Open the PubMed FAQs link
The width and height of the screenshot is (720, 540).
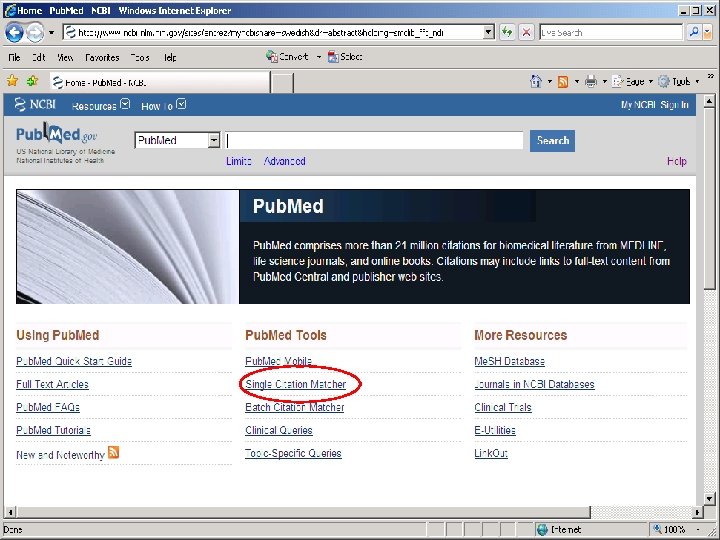(x=48, y=407)
